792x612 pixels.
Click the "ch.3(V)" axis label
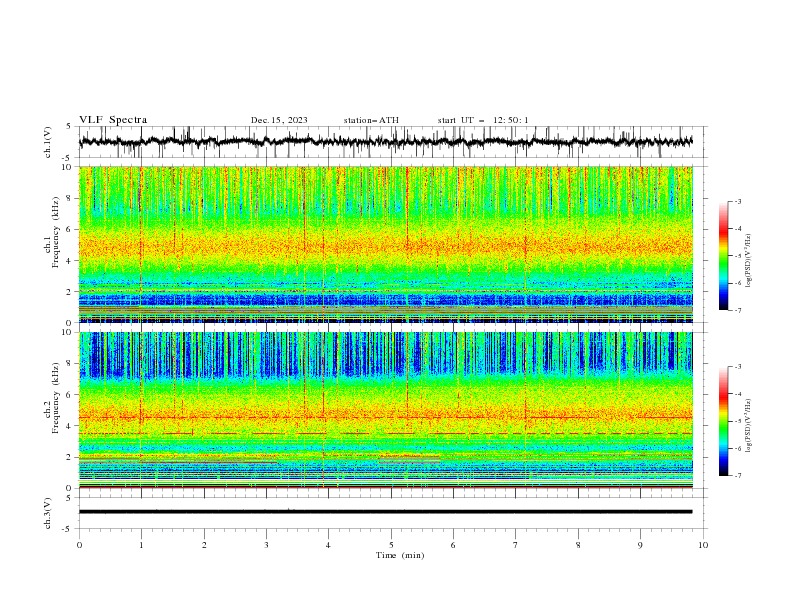coord(48,513)
